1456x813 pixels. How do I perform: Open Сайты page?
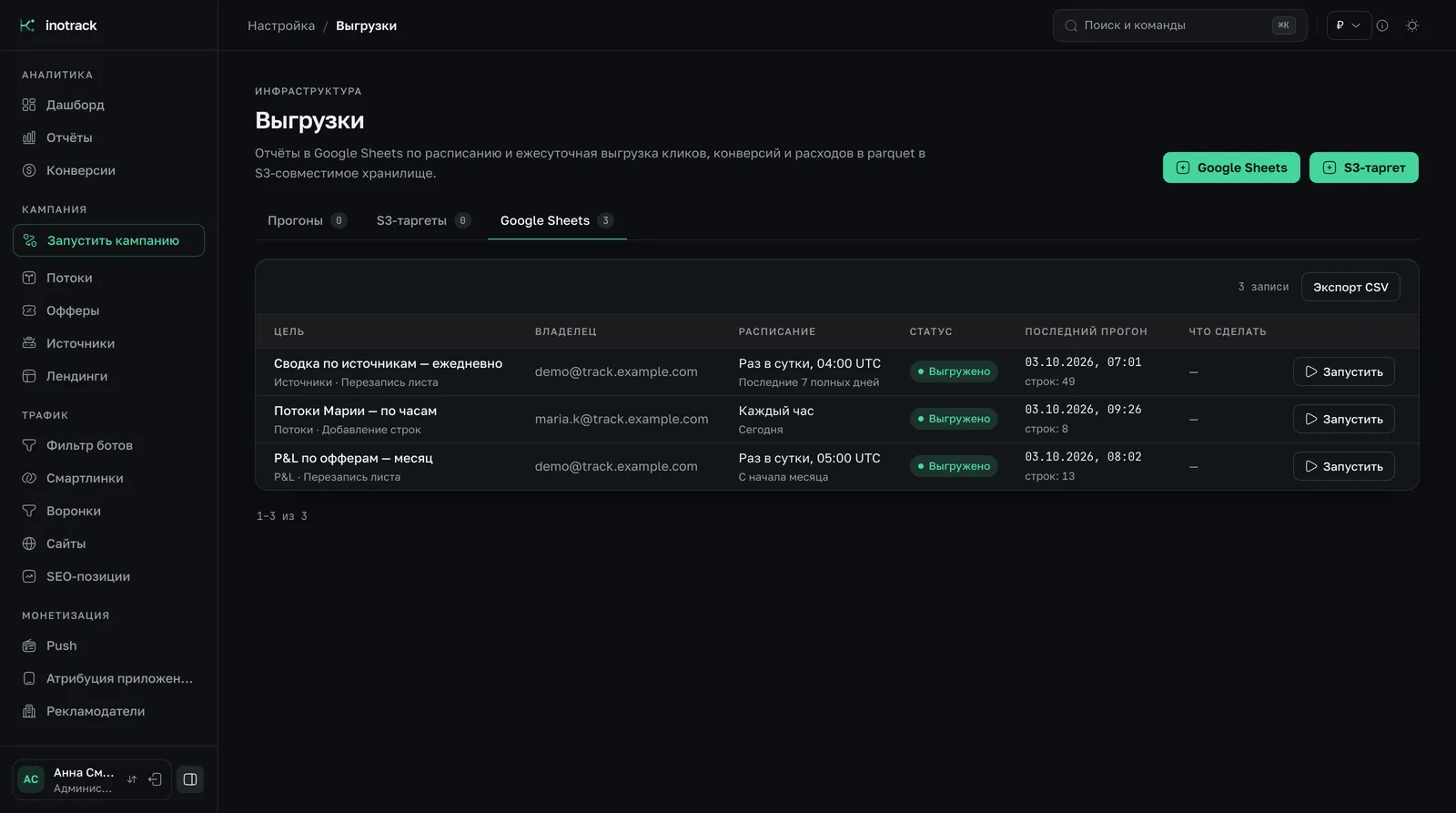tap(108, 544)
